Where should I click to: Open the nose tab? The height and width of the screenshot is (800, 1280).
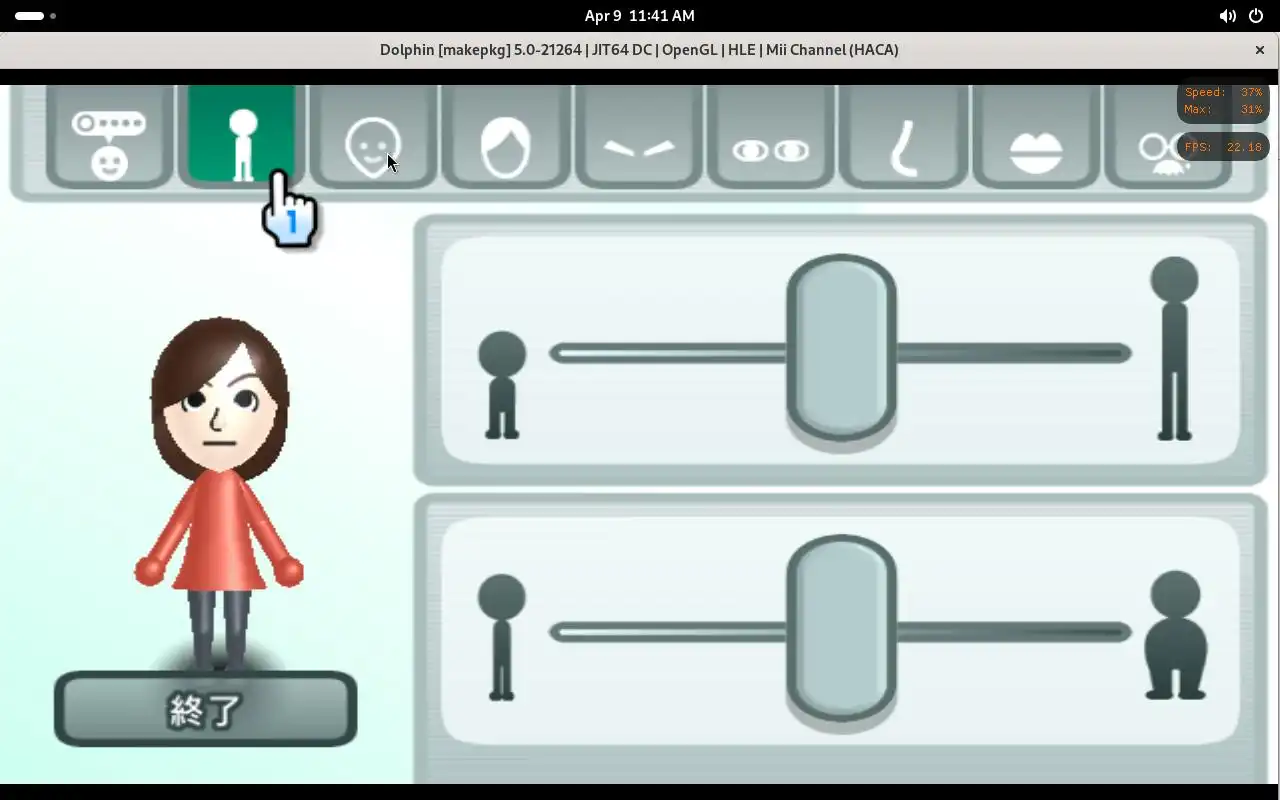904,137
